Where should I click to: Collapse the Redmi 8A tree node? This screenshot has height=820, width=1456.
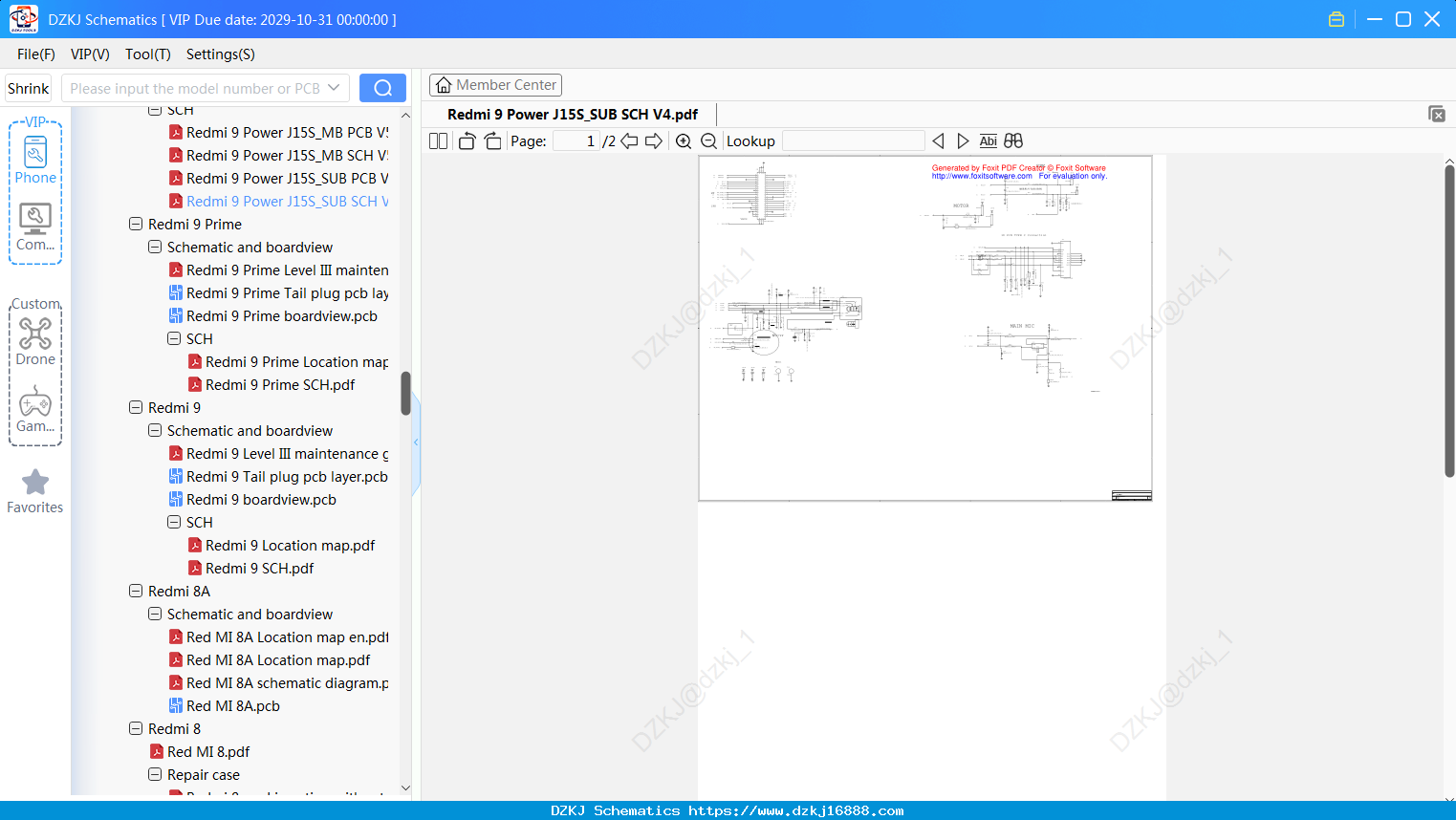click(x=136, y=591)
